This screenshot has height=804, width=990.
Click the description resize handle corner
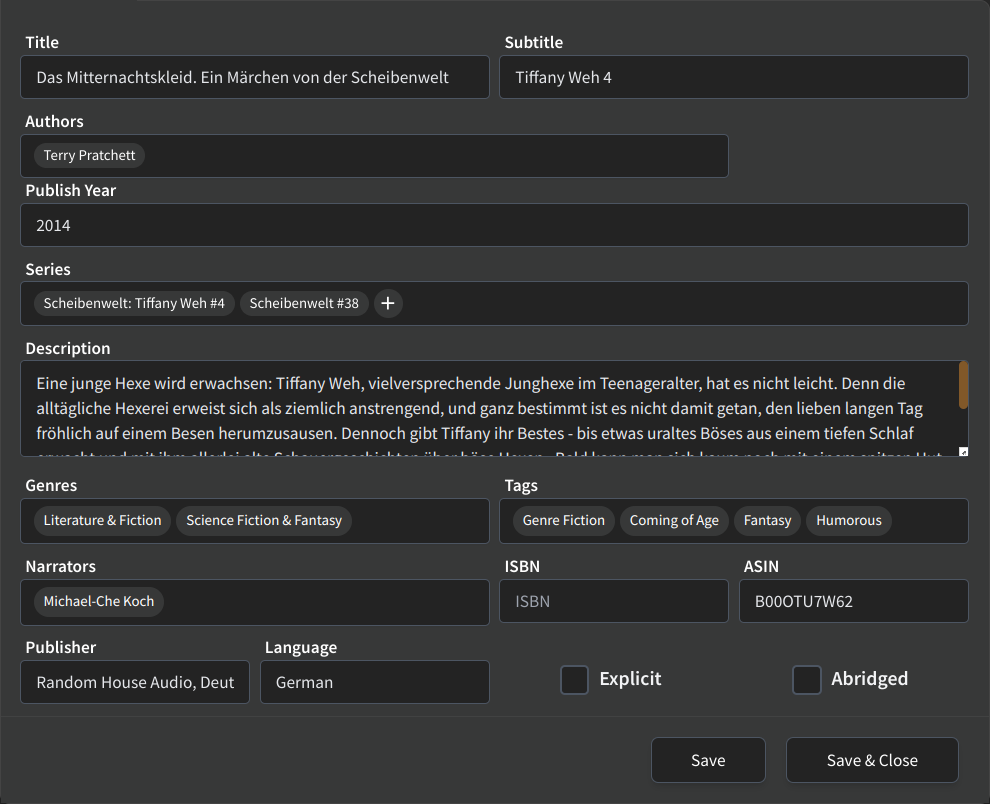click(963, 452)
